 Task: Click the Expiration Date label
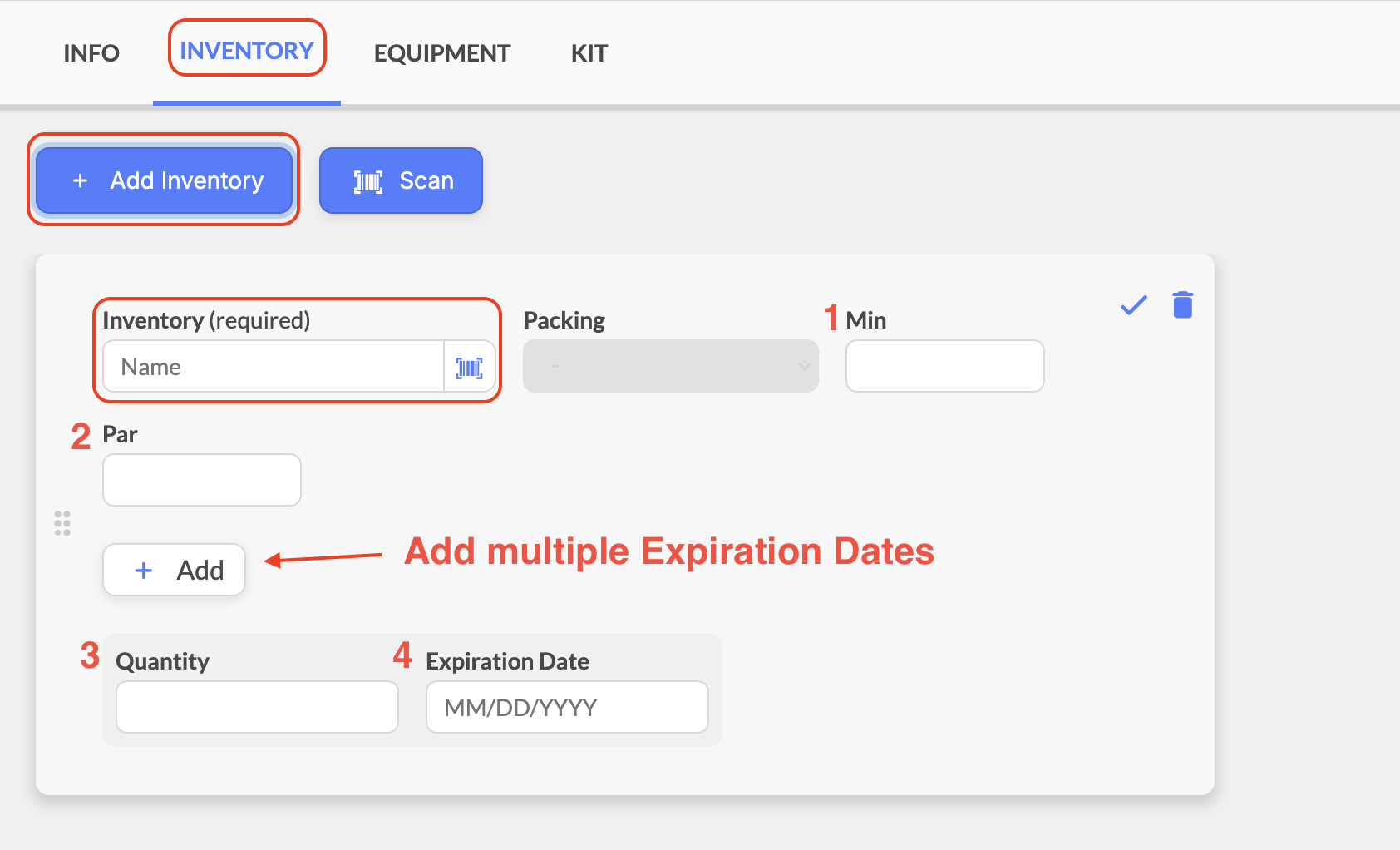pyautogui.click(x=508, y=661)
